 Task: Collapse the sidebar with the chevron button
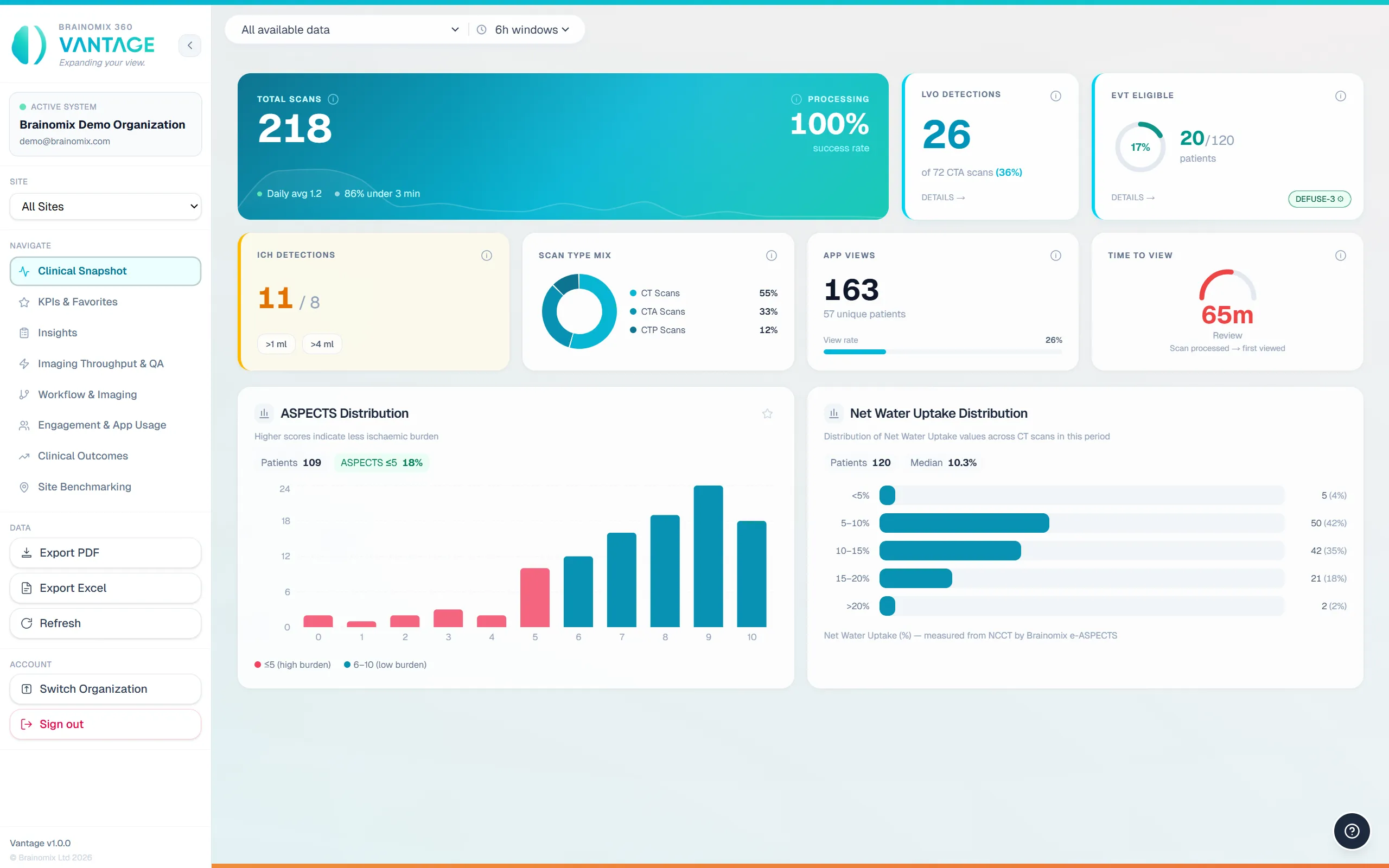tap(189, 46)
